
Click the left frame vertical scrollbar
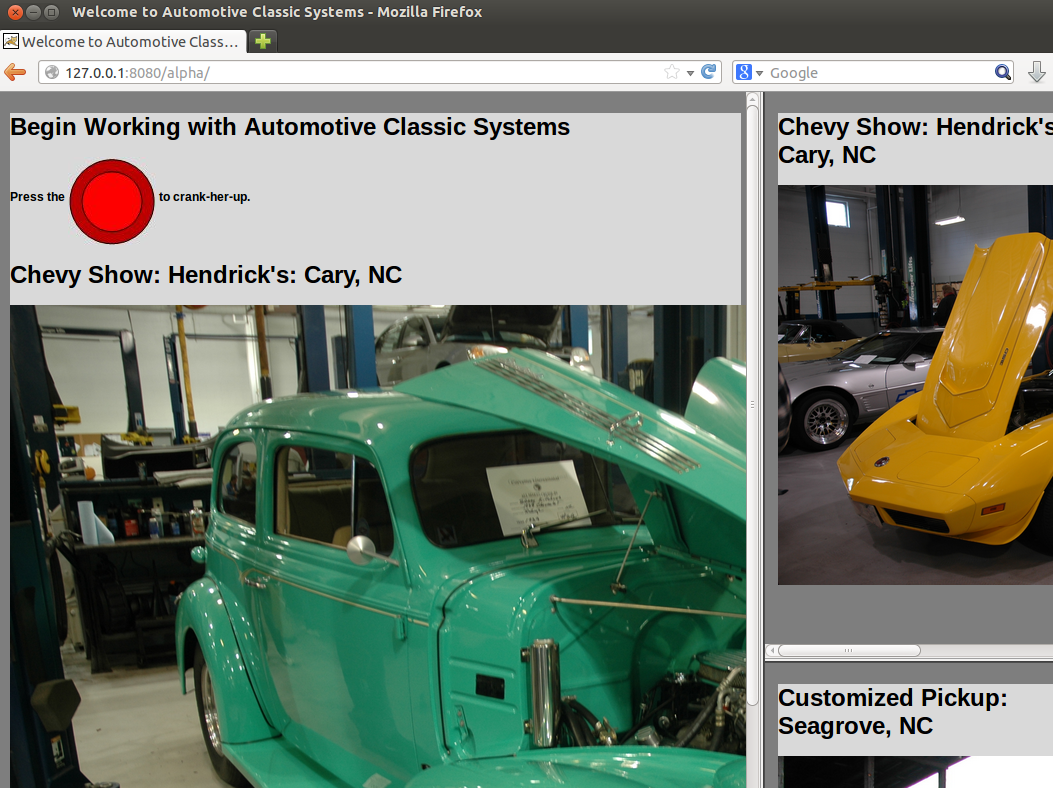click(752, 400)
